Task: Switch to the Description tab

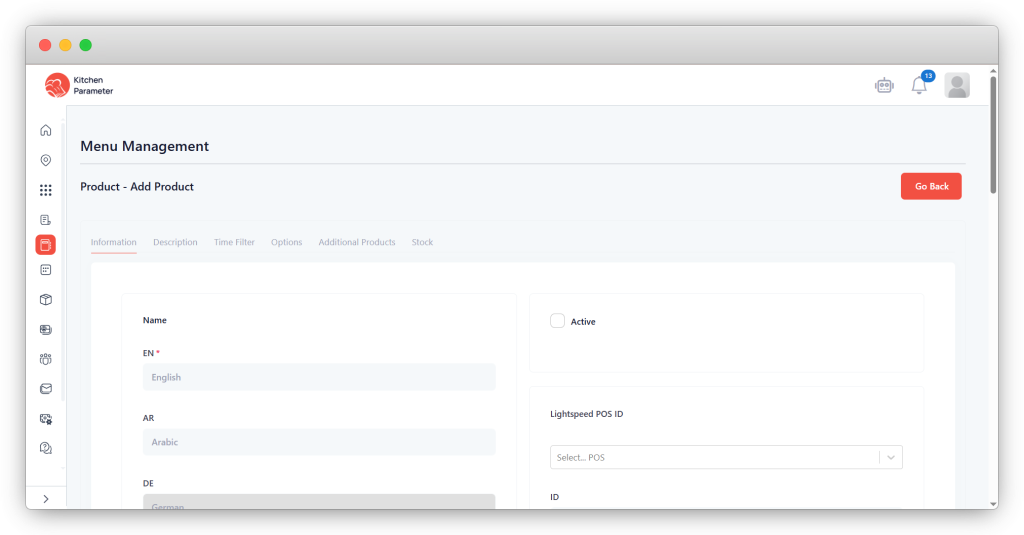Action: coord(175,242)
